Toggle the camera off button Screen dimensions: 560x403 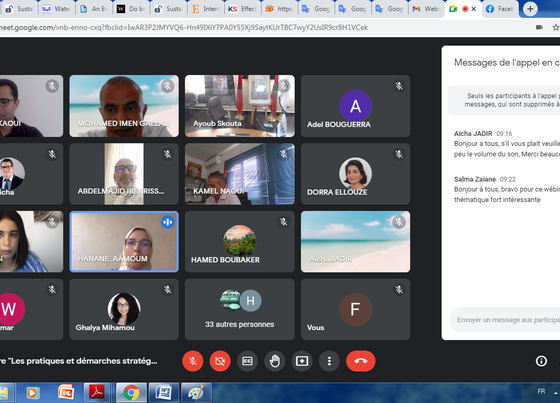[x=220, y=361]
